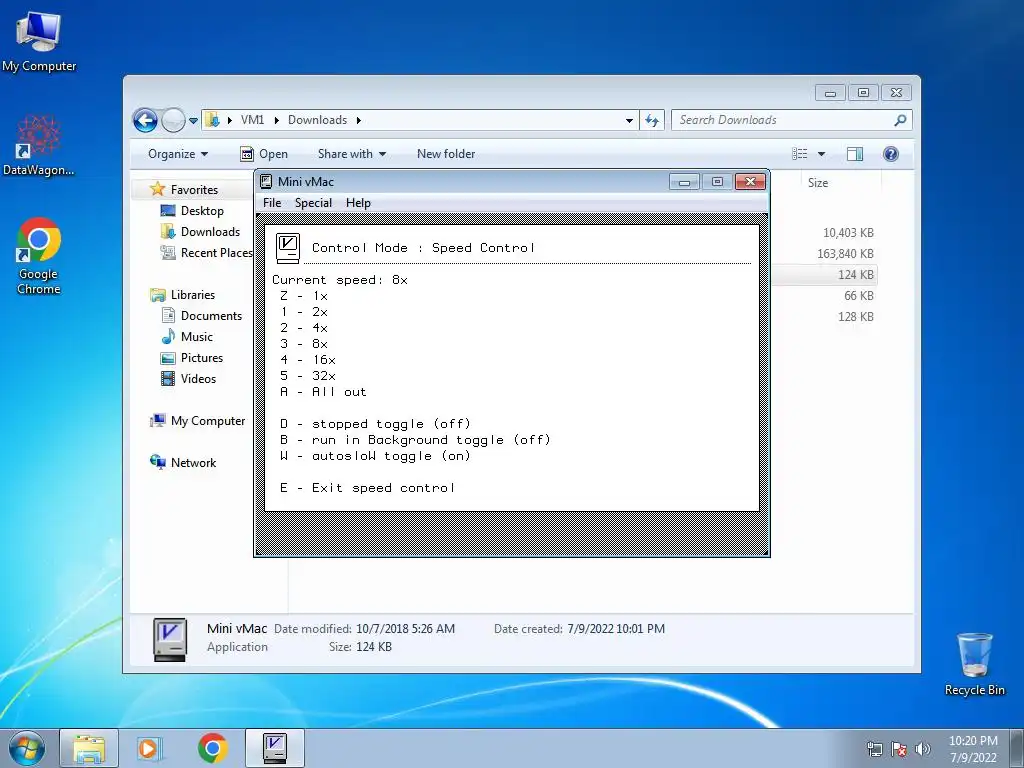Click the Macintosh icon beside Control Mode
Viewport: 1024px width, 768px height.
pyautogui.click(x=287, y=248)
